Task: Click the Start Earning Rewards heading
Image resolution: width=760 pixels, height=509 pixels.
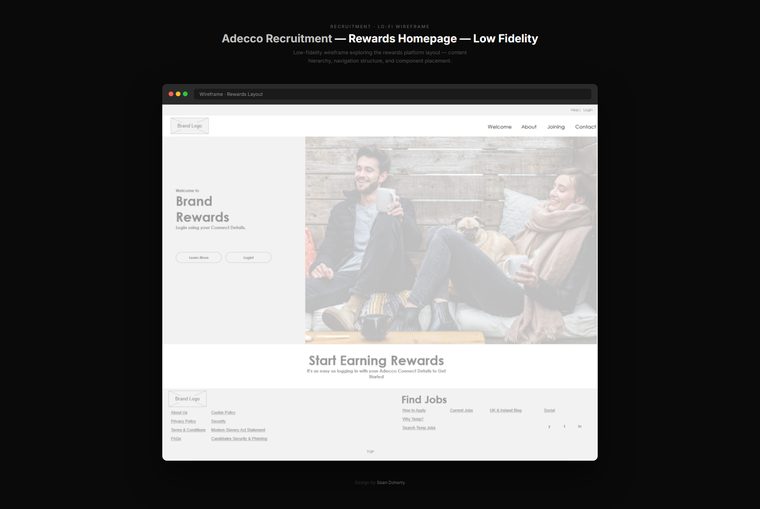Action: 376,361
